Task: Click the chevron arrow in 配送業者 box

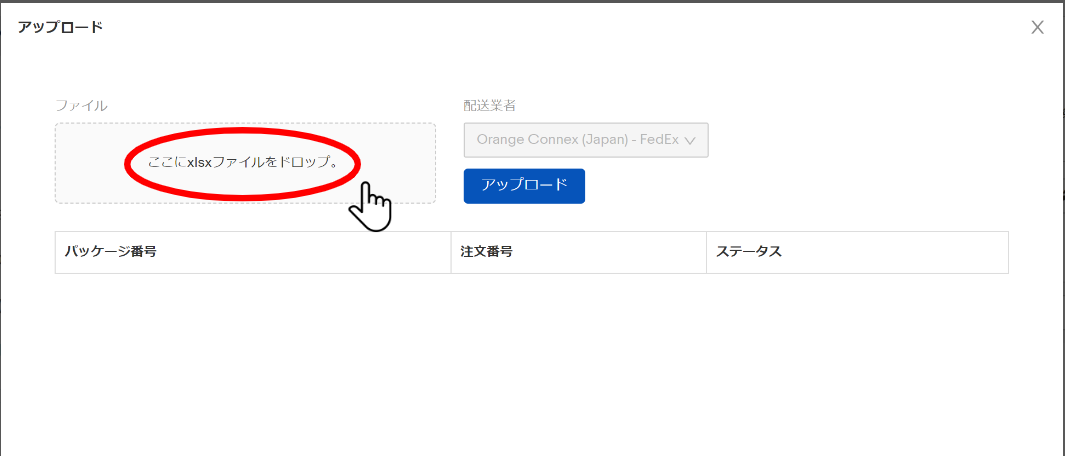Action: click(690, 141)
